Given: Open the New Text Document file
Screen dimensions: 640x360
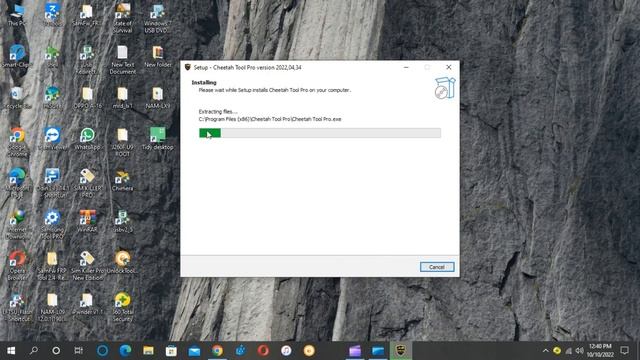Looking at the screenshot, I should [122, 60].
